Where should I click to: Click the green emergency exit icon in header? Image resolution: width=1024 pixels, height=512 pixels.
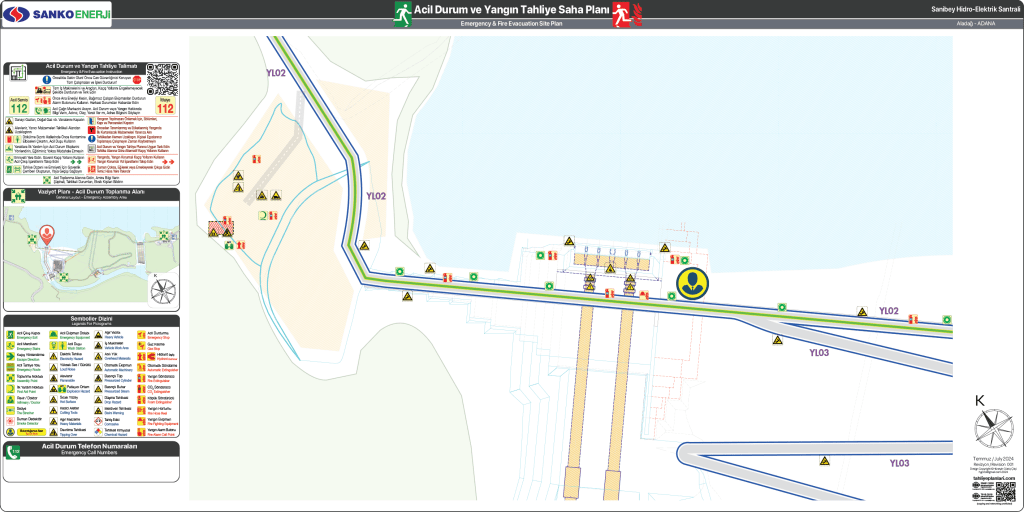pos(402,13)
